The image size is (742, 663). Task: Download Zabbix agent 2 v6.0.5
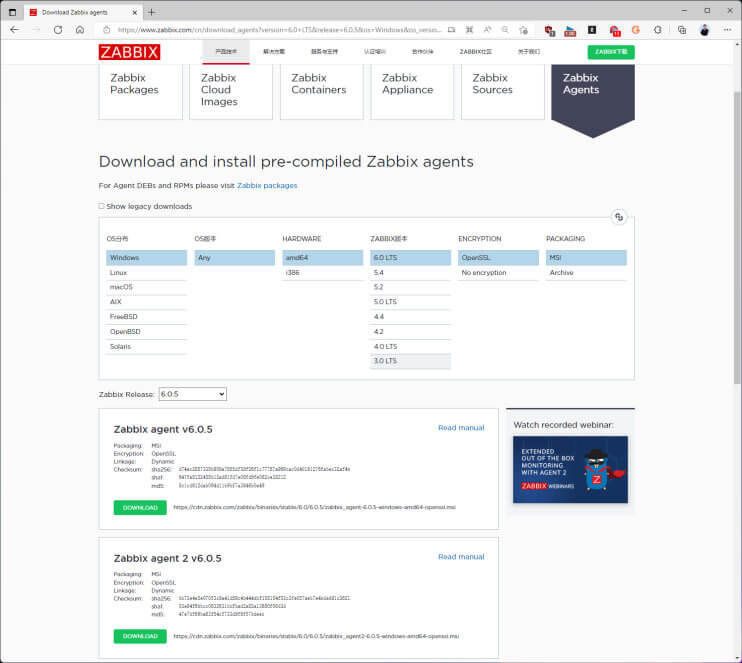tap(140, 636)
